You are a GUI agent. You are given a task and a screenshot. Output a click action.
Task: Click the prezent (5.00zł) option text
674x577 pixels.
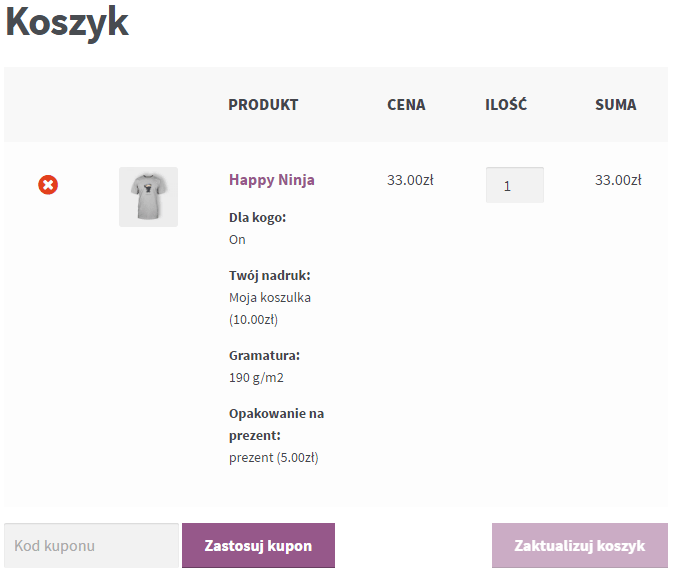(274, 457)
